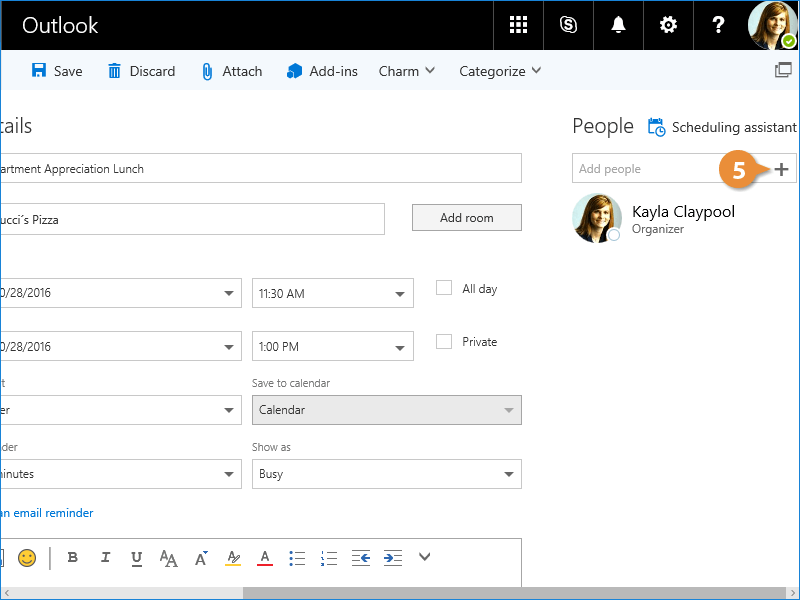Screen dimensions: 800x600
Task: Open the Scheduling assistant
Action: point(723,127)
